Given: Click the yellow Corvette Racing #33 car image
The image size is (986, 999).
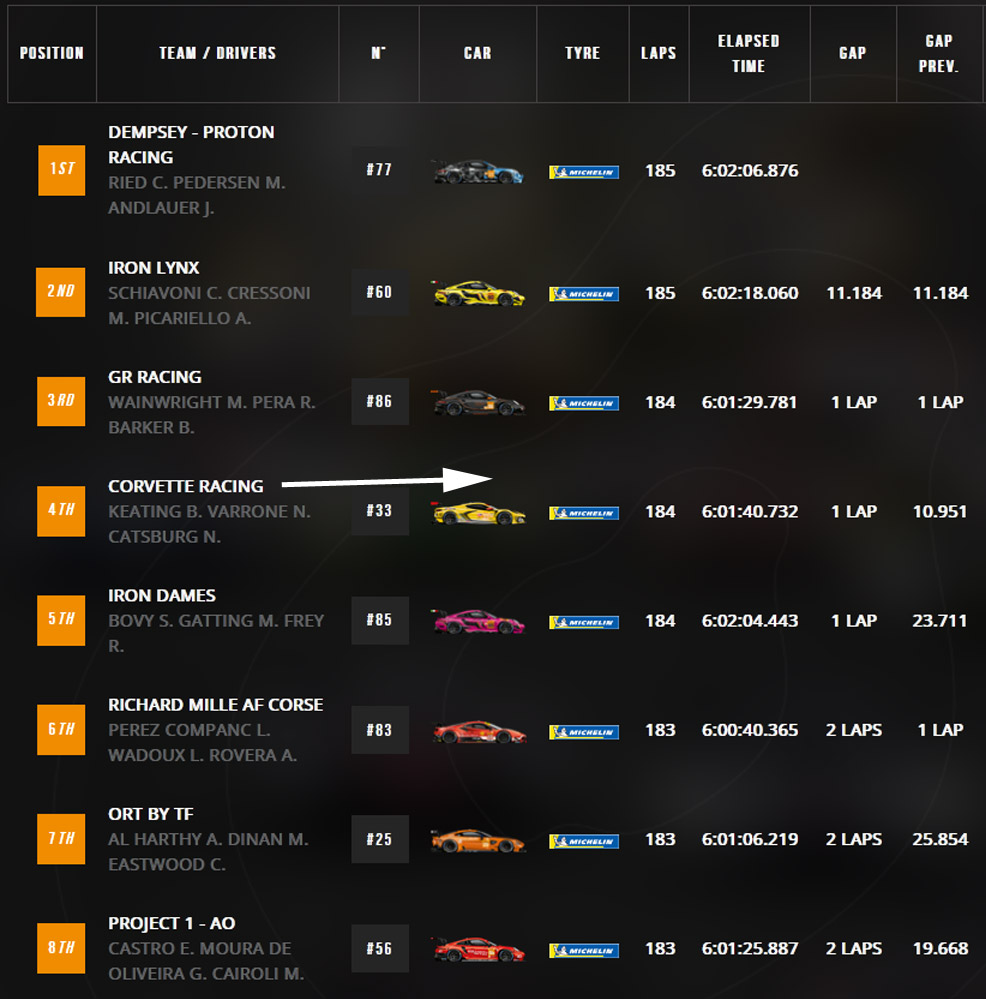Looking at the screenshot, I should (477, 512).
